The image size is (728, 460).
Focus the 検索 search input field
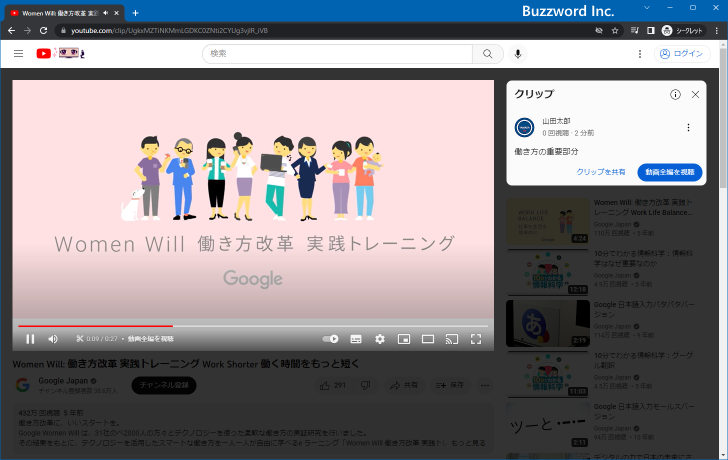(338, 54)
